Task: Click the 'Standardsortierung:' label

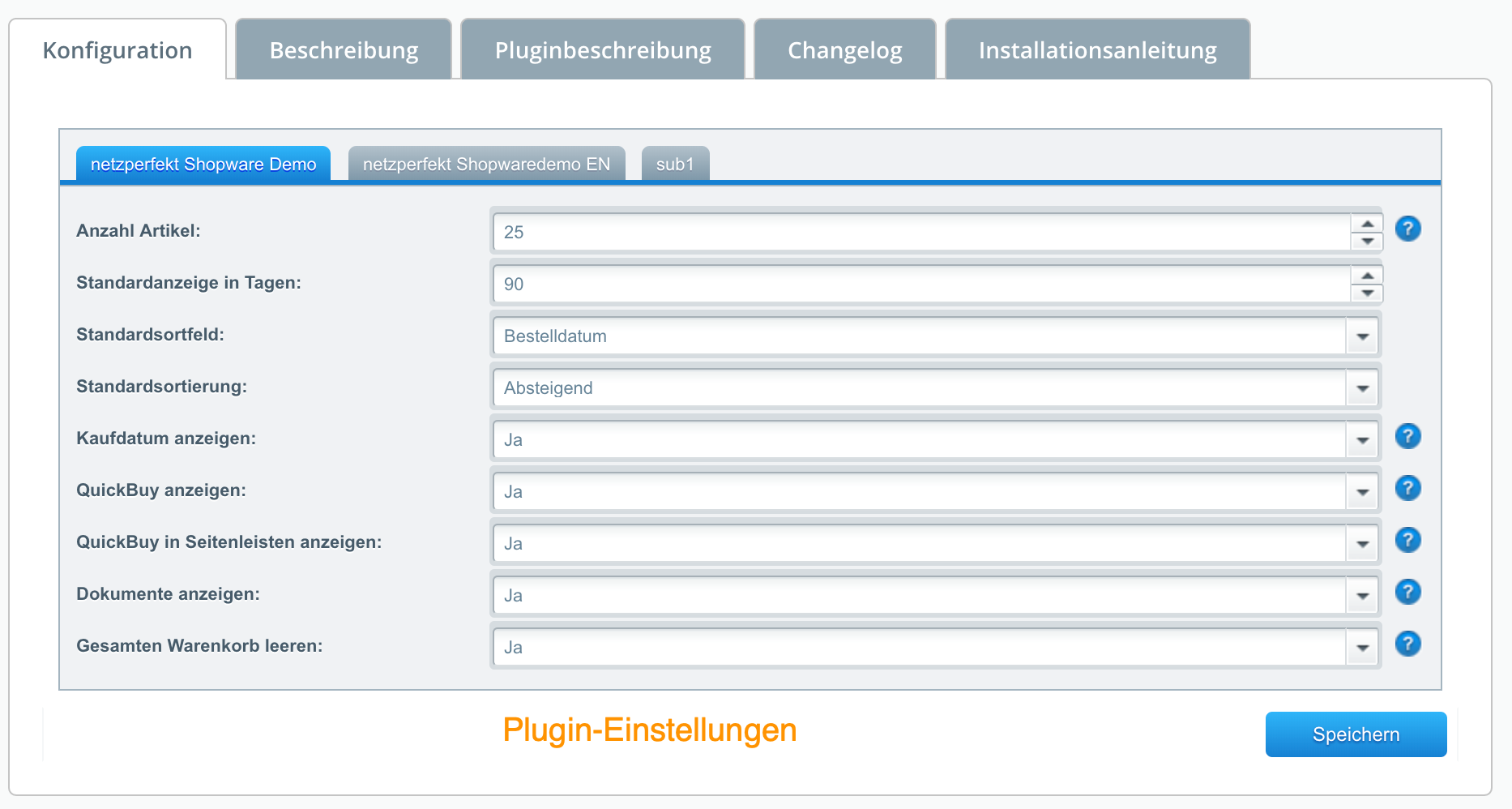Action: point(161,387)
